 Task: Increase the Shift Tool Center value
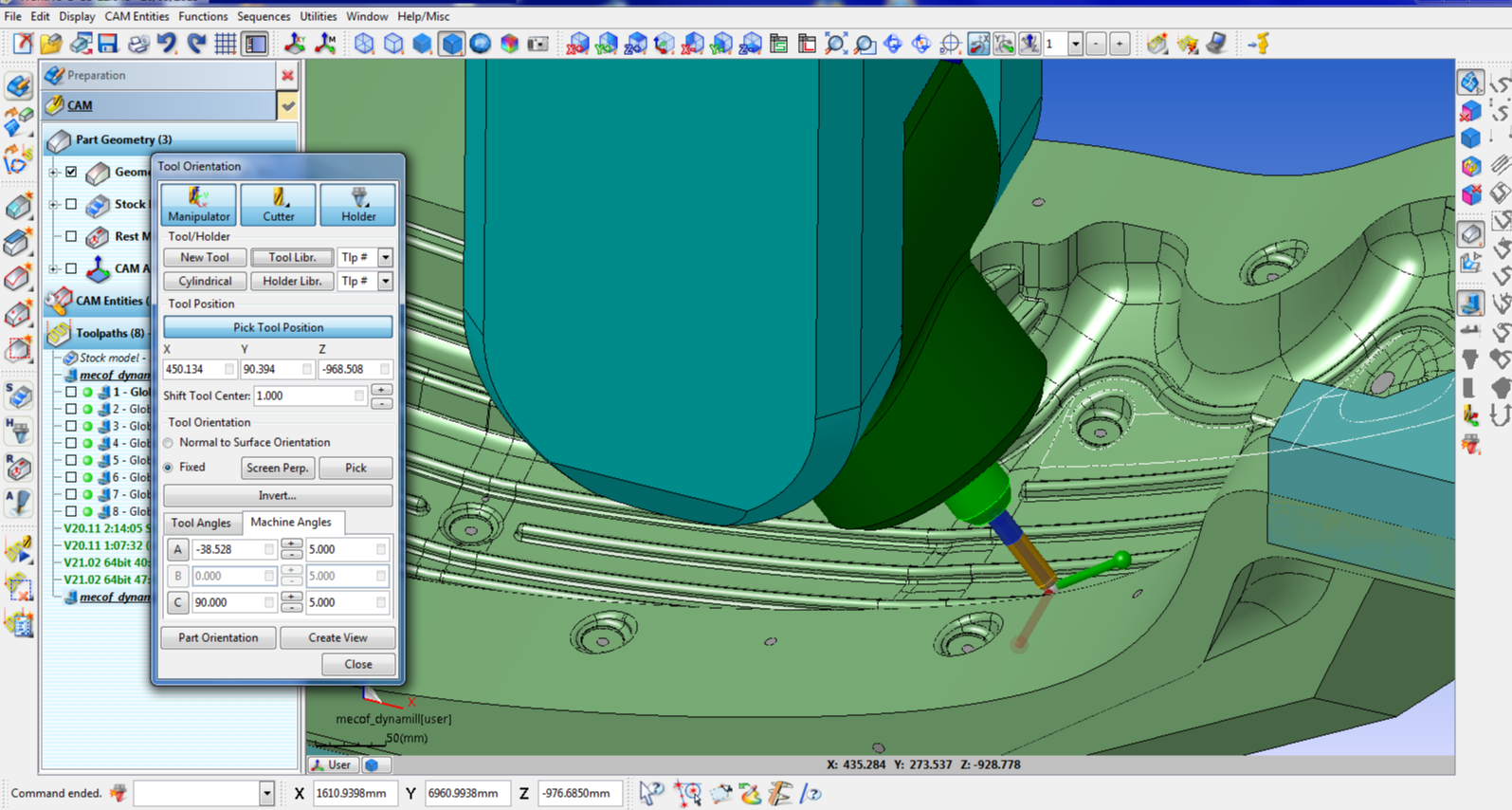(382, 390)
